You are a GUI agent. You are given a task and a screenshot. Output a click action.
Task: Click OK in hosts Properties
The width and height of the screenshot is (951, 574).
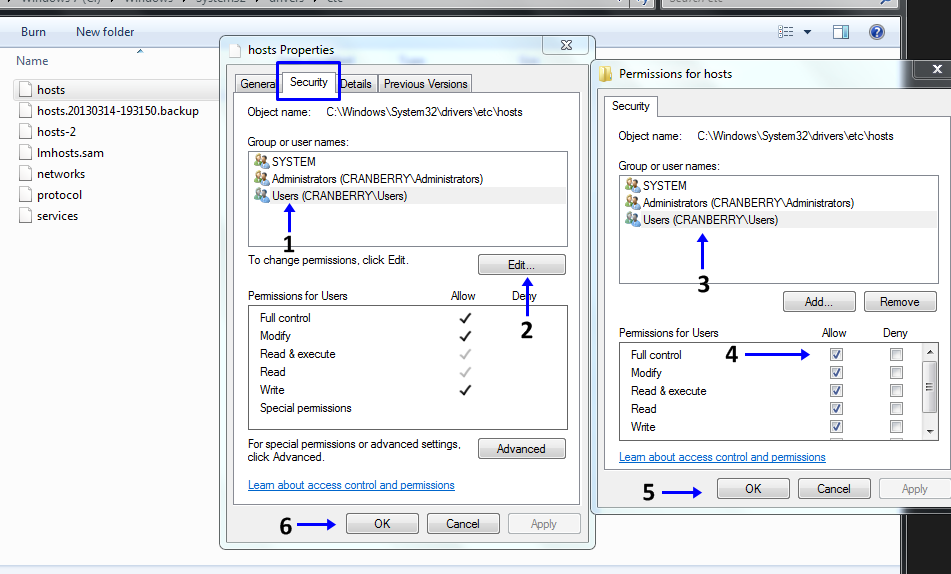382,524
